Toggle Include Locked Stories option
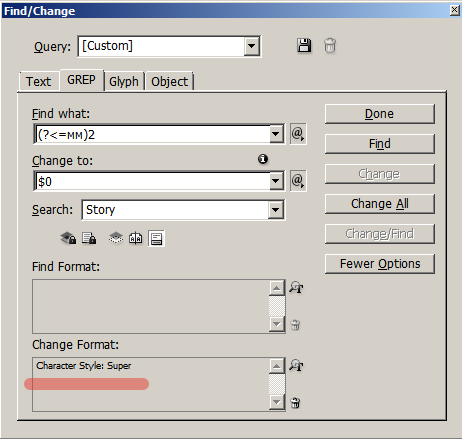 coord(89,238)
